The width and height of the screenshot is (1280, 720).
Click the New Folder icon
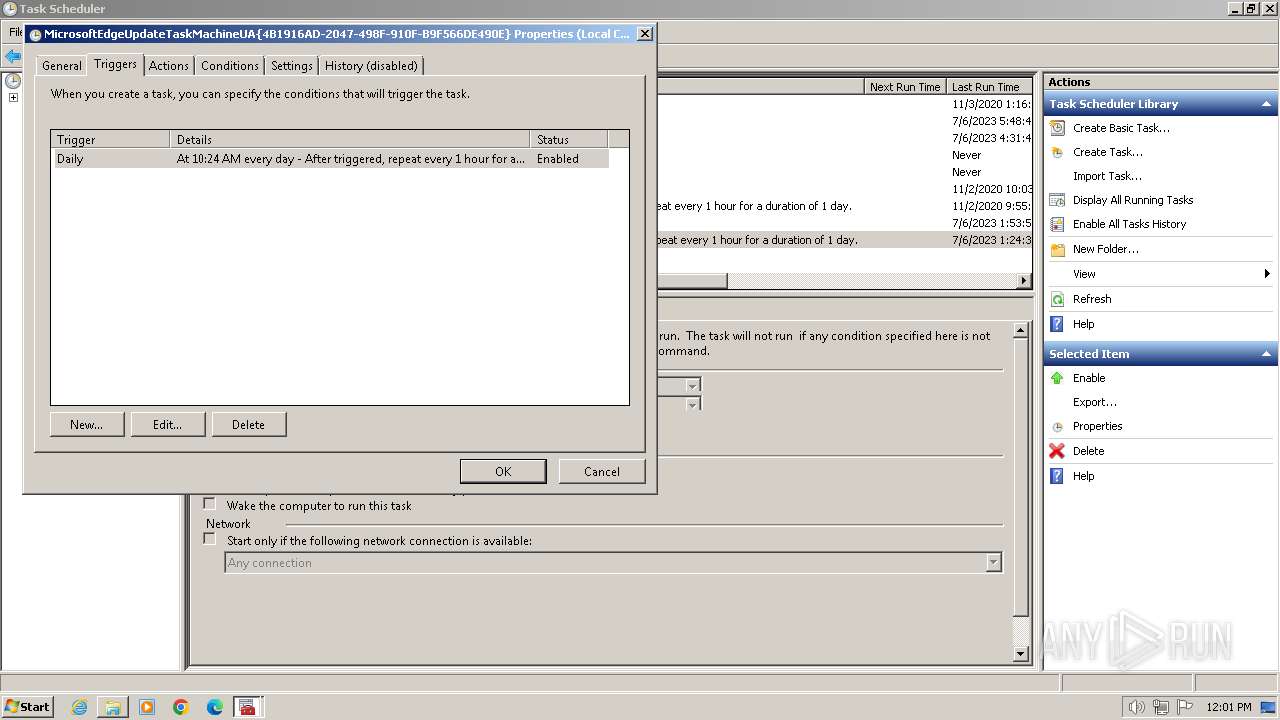click(1057, 249)
